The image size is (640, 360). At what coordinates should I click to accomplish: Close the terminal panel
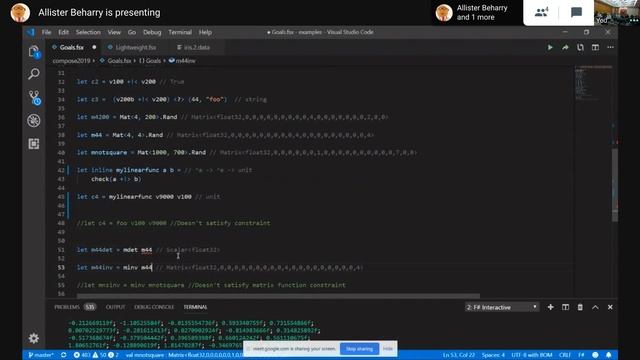click(x=610, y=307)
